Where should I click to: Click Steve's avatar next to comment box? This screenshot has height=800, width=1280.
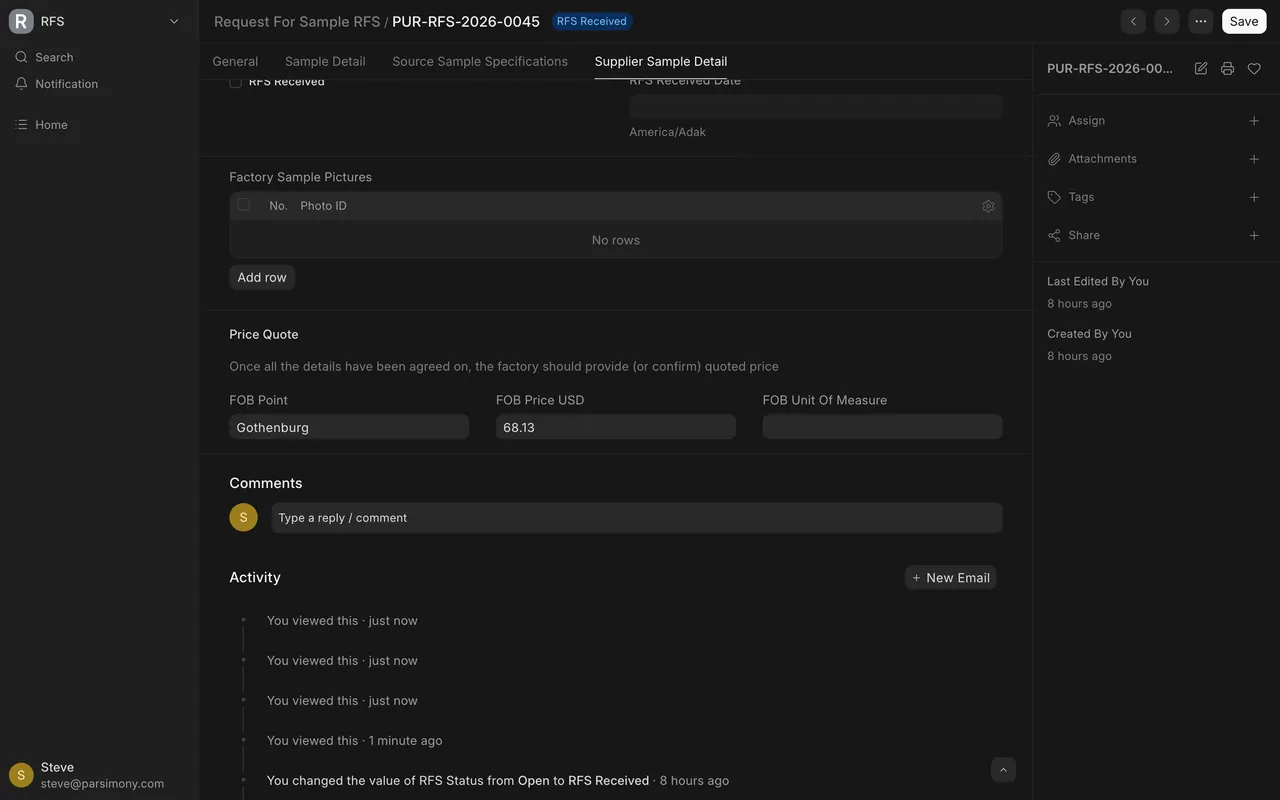[x=243, y=517]
